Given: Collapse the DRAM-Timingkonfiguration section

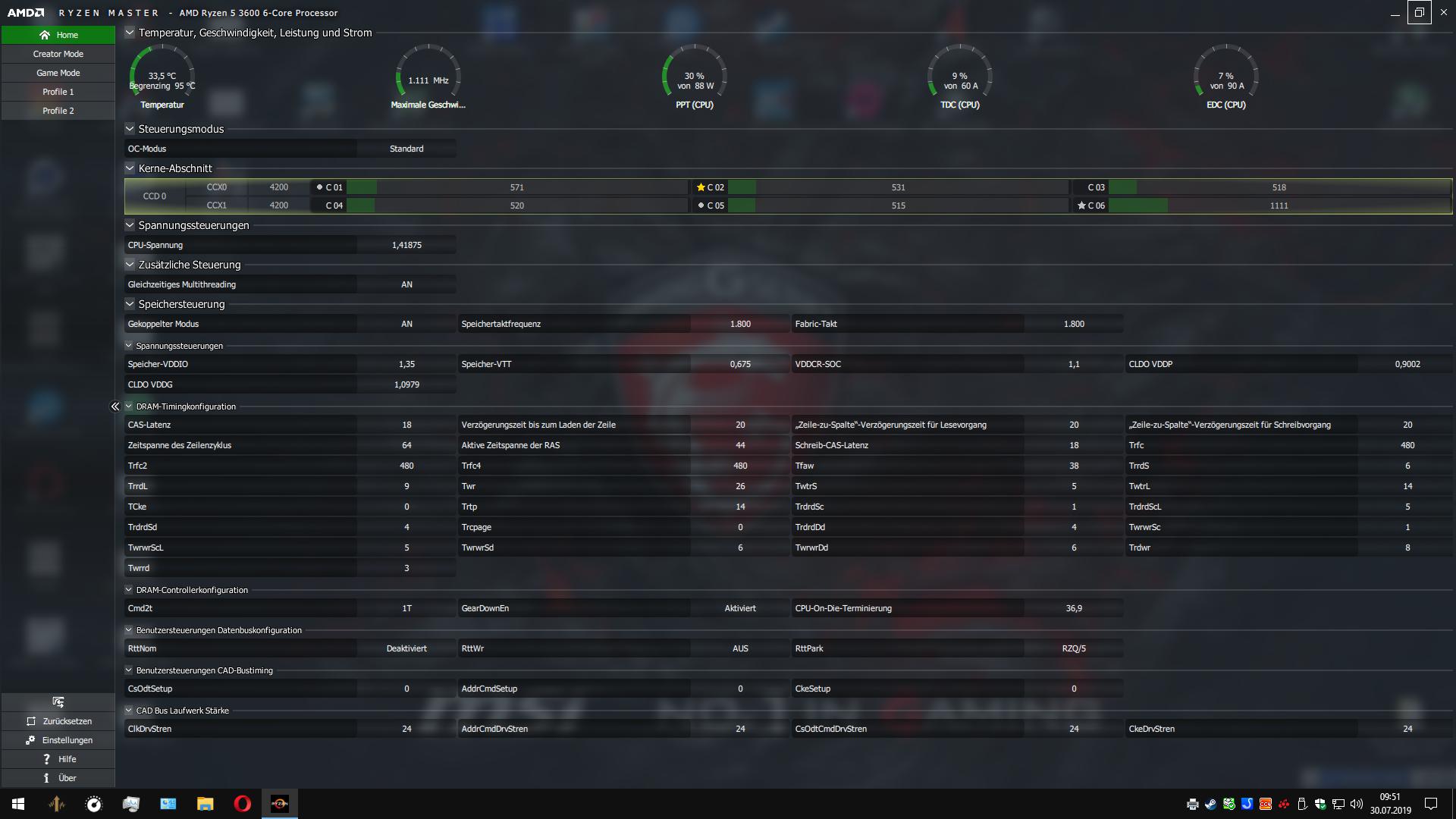Looking at the screenshot, I should pyautogui.click(x=129, y=406).
